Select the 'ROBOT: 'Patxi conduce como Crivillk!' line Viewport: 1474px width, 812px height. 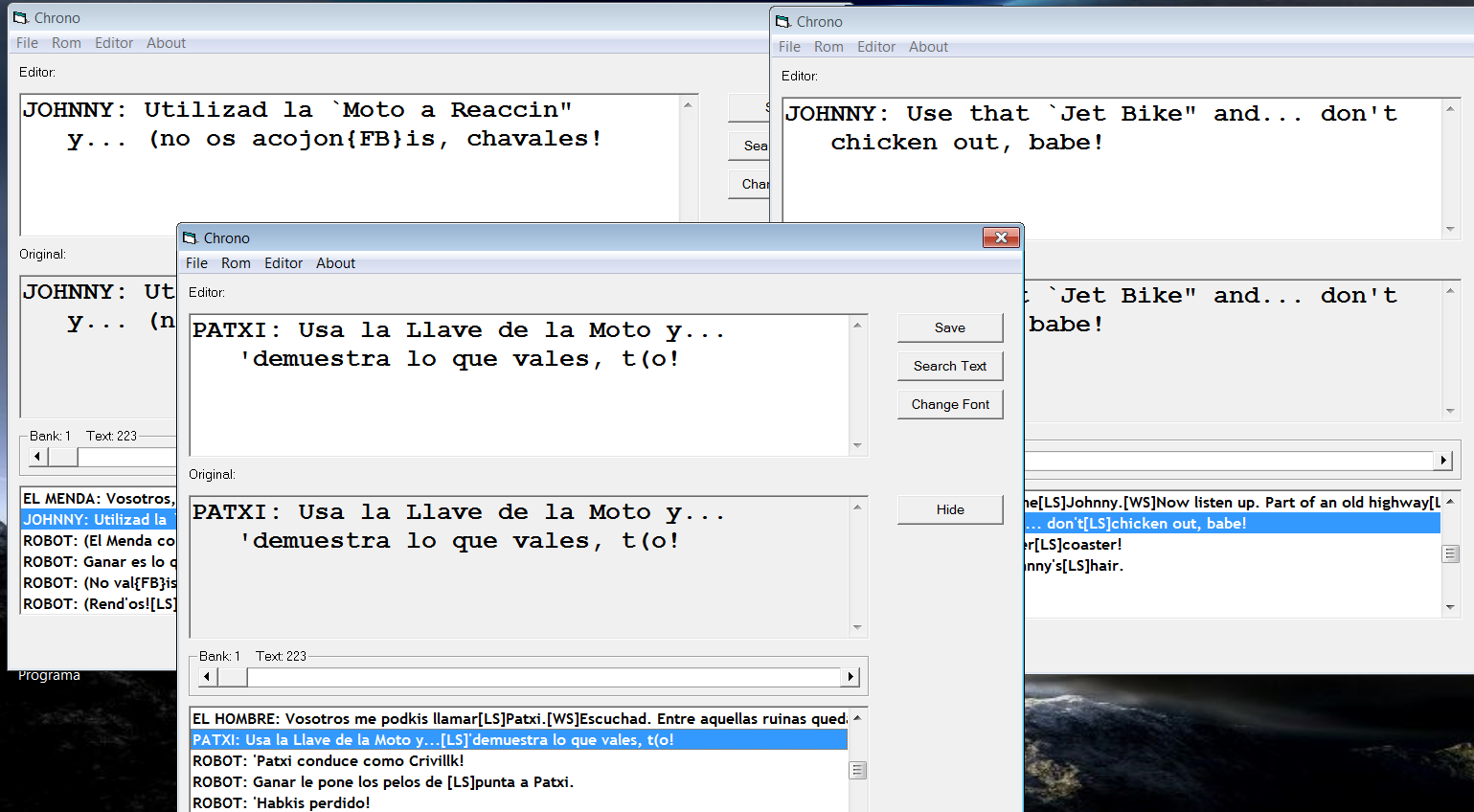(328, 761)
